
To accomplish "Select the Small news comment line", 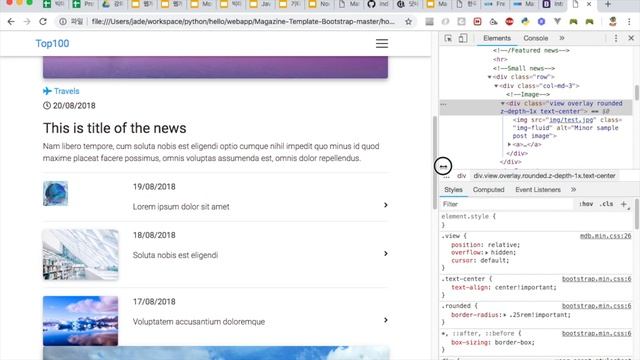I will (524, 69).
